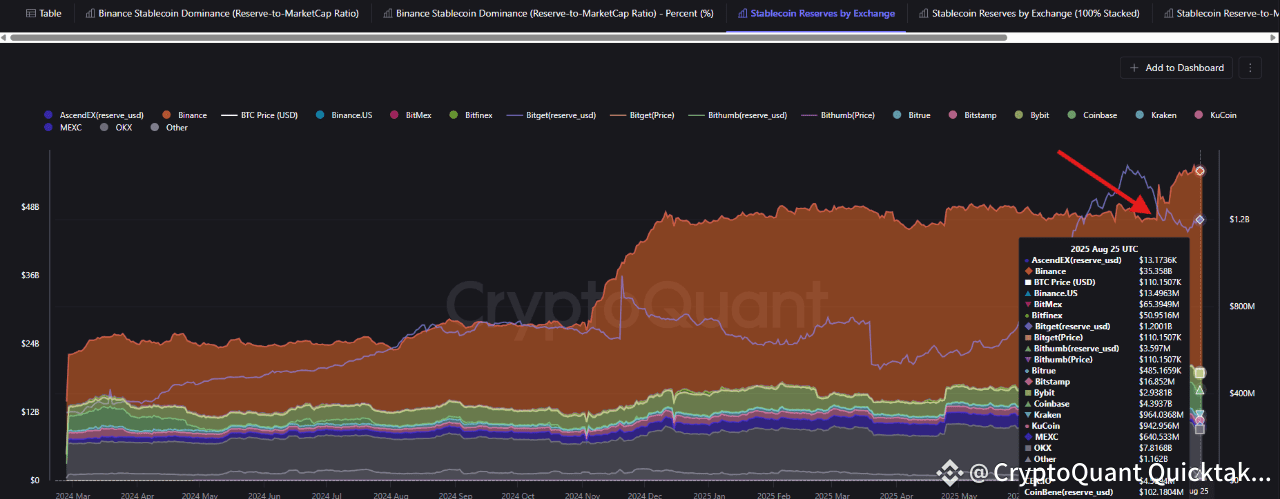Open the chart's three-dot options menu
The height and width of the screenshot is (499, 1280).
(1249, 68)
